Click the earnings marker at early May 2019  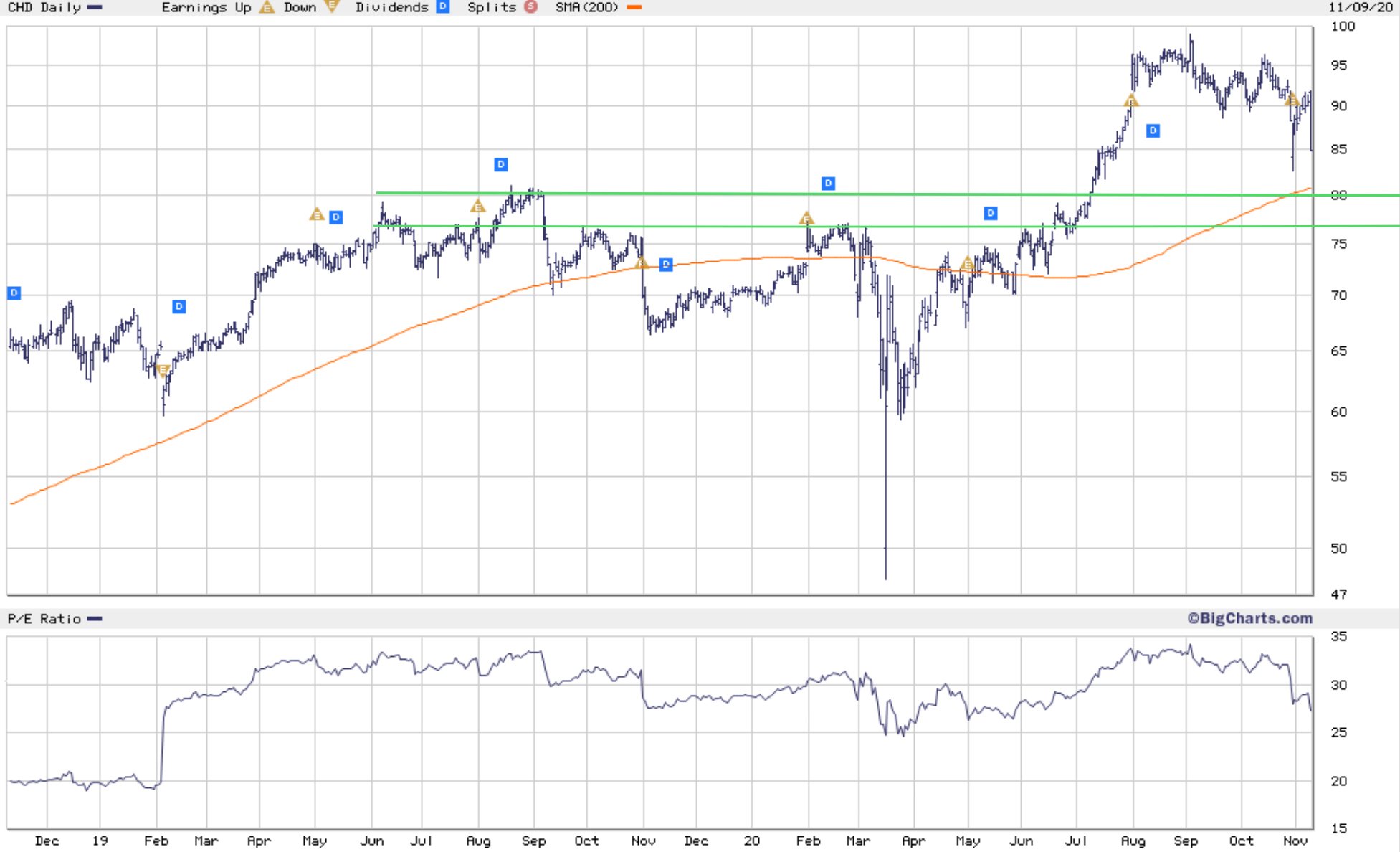[316, 214]
